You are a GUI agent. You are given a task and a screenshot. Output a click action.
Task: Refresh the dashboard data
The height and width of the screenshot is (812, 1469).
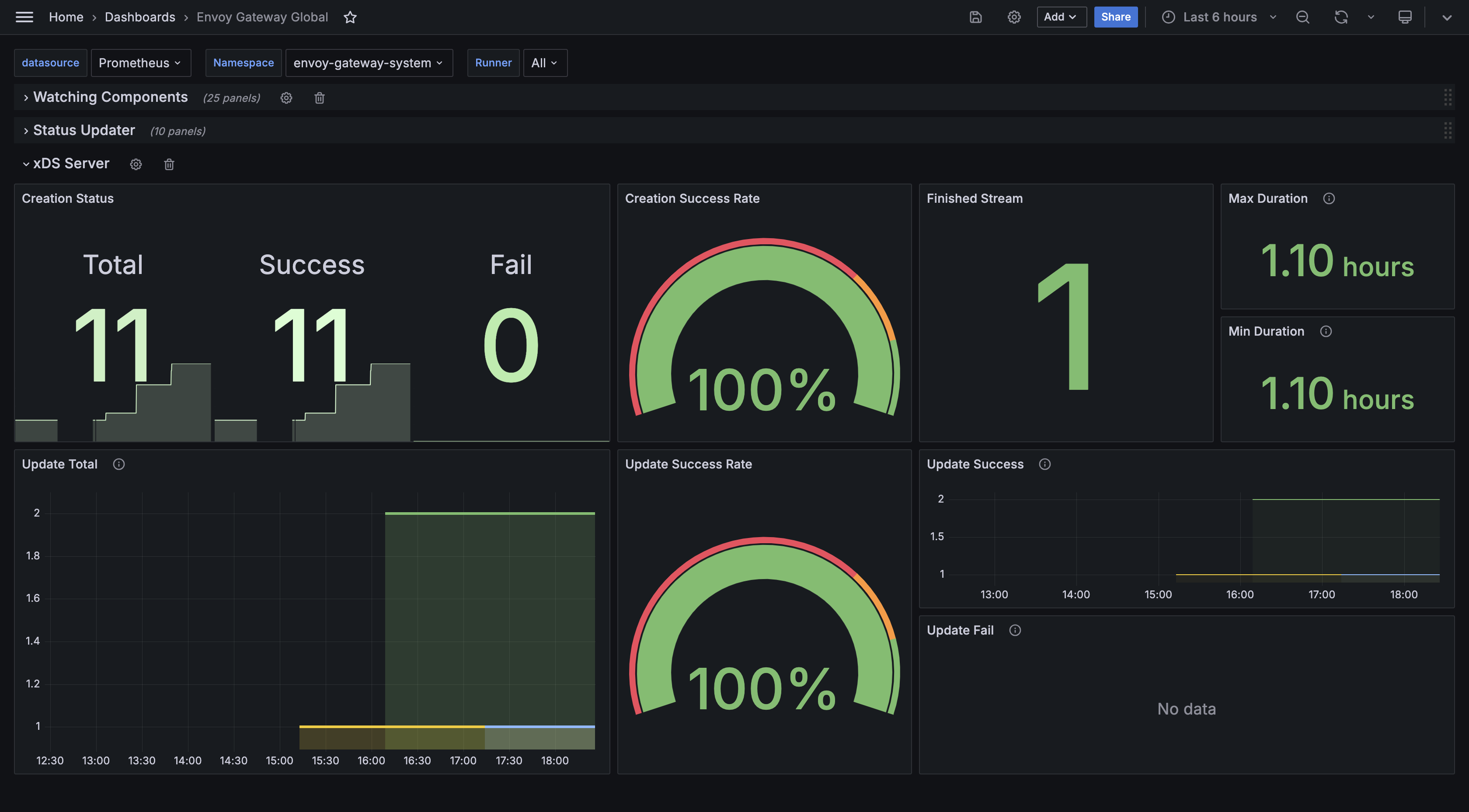pyautogui.click(x=1341, y=17)
